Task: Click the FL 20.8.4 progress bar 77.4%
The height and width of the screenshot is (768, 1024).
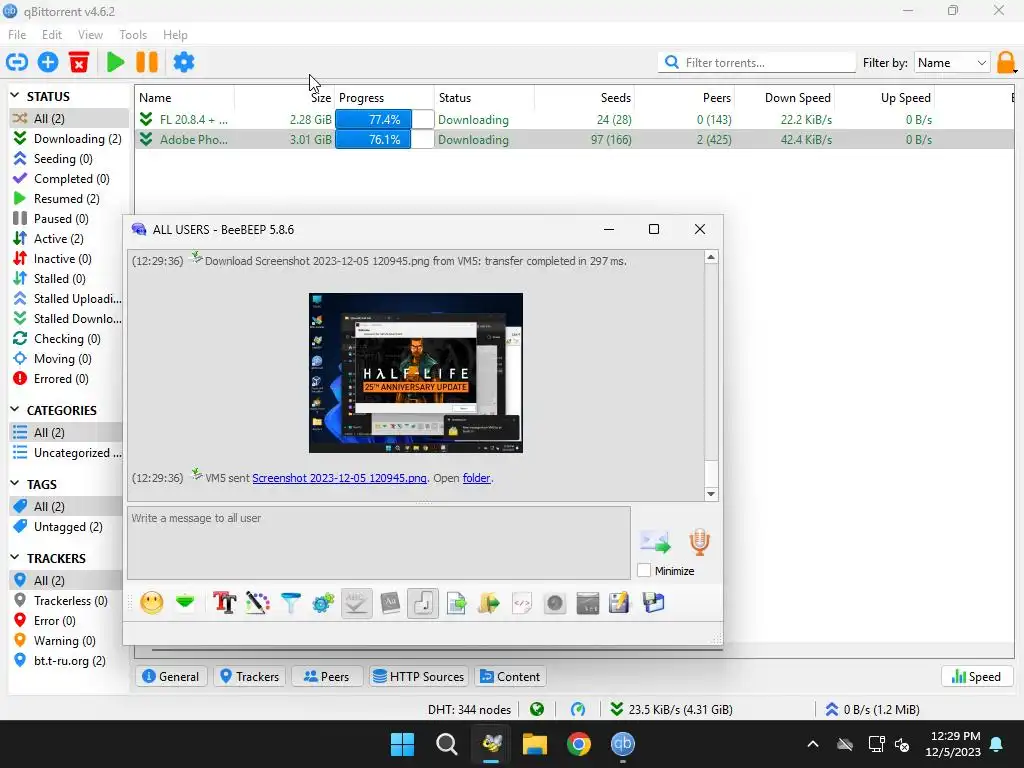Action: click(x=384, y=120)
